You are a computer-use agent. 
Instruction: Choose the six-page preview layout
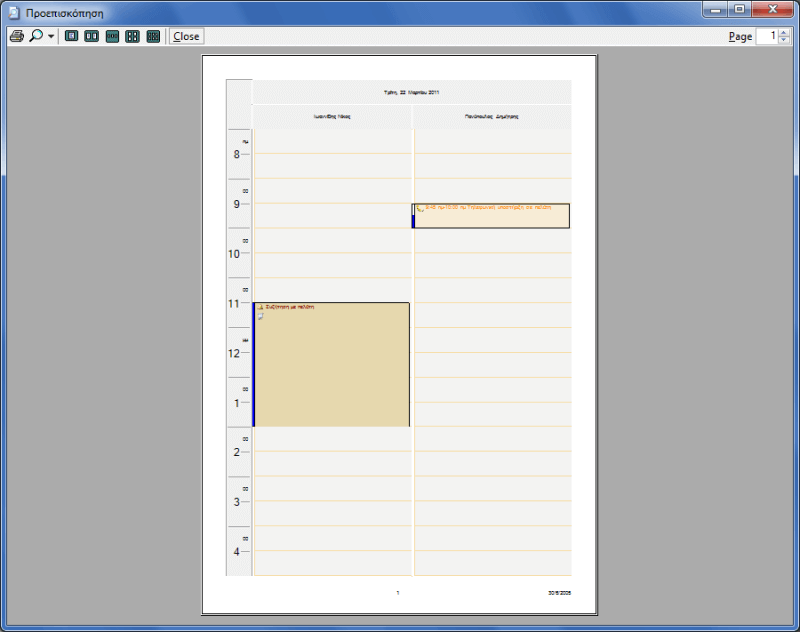coord(153,36)
